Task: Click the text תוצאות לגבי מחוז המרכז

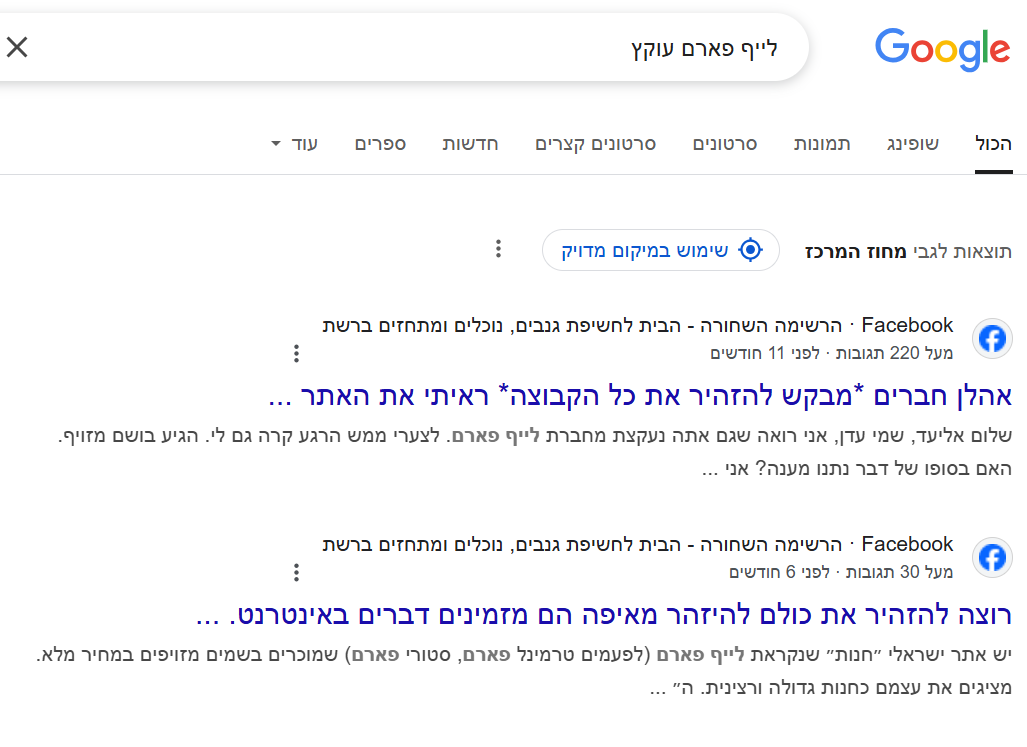Action: pyautogui.click(x=908, y=251)
